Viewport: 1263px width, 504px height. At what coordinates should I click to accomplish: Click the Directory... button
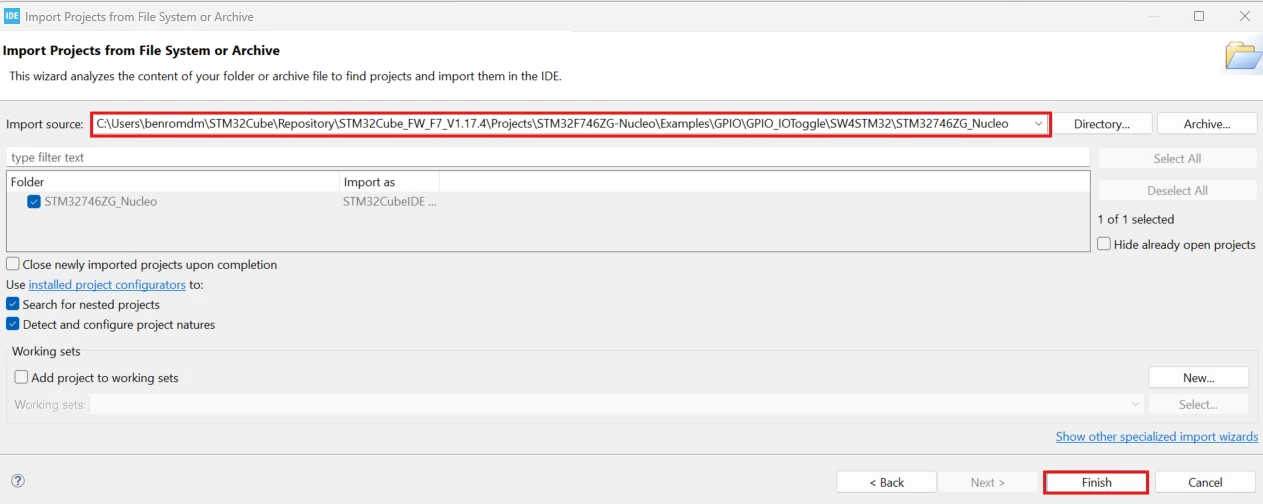pyautogui.click(x=1101, y=124)
